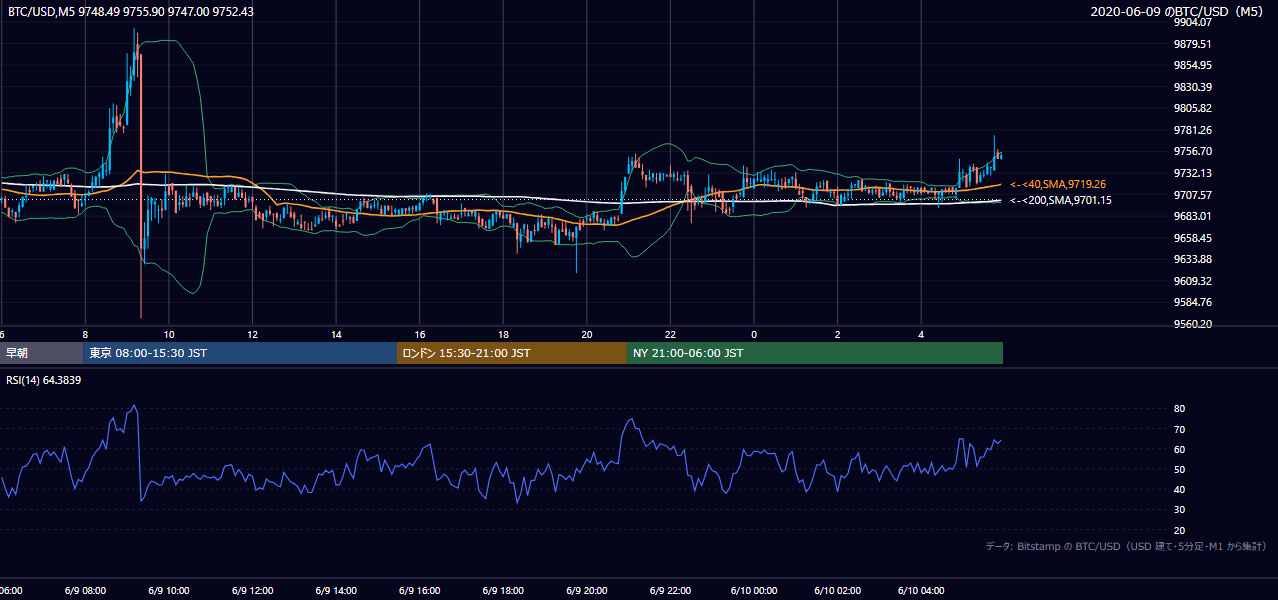Click hour tick 8 under price chart
The image size is (1278, 600).
click(85, 334)
